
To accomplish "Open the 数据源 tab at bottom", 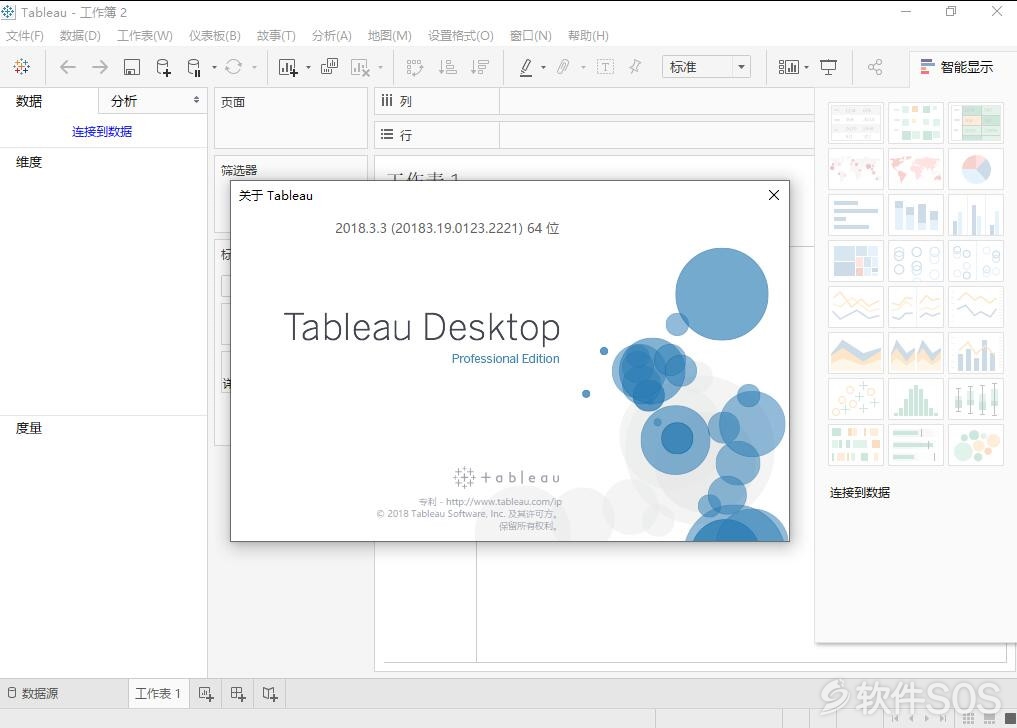I will pos(33,694).
